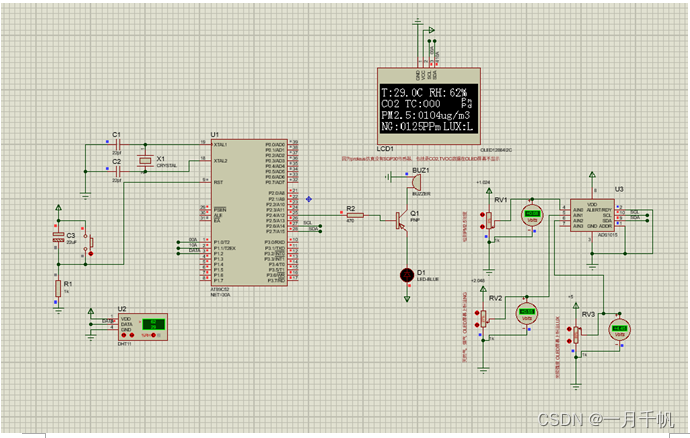Click the 'DHT11' part name label
The width and height of the screenshot is (690, 438).
point(125,344)
